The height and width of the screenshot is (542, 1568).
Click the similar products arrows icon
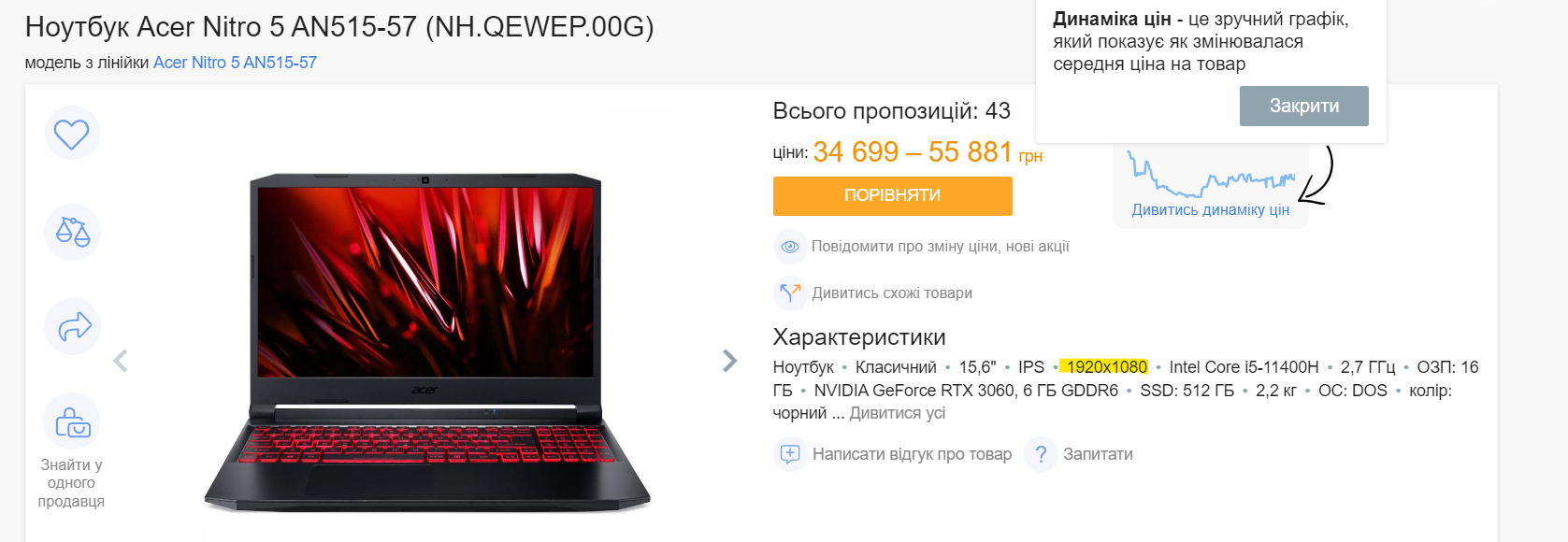(x=790, y=293)
